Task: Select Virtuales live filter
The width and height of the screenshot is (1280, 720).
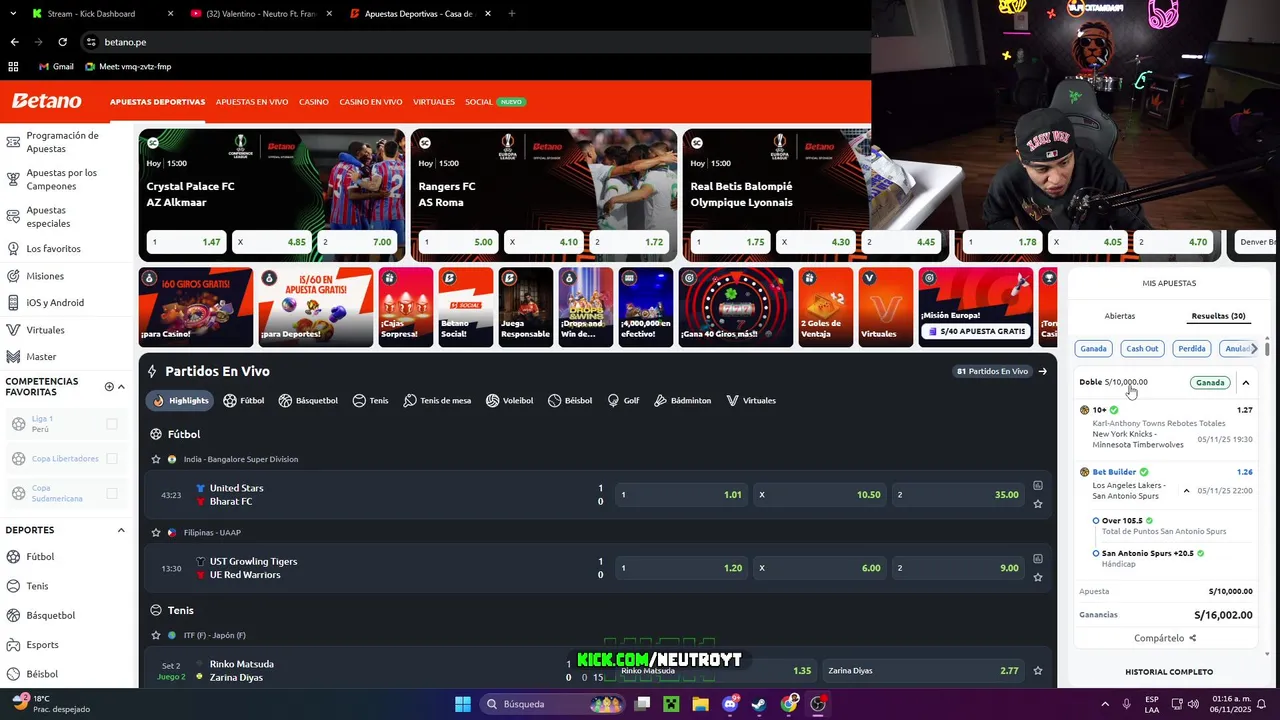Action: pyautogui.click(x=751, y=400)
